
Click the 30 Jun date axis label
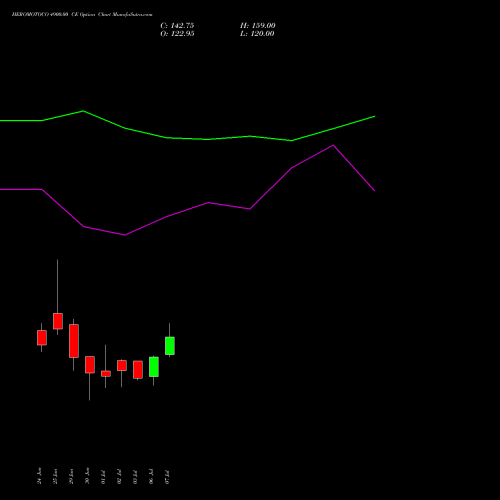[87, 476]
